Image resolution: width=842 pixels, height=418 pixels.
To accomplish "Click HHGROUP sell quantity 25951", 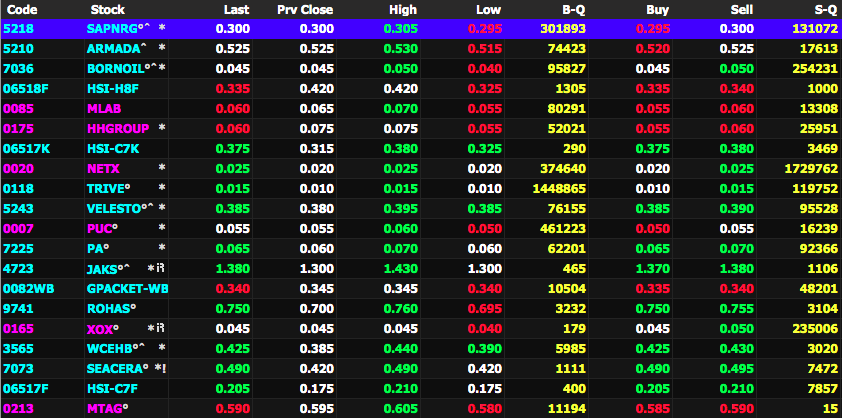I will point(818,128).
